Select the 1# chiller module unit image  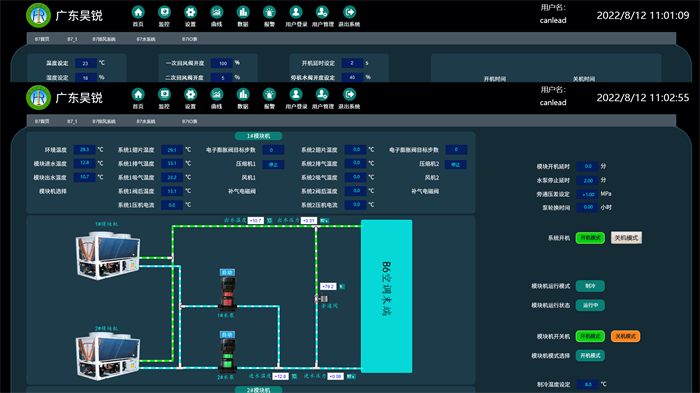pyautogui.click(x=108, y=256)
